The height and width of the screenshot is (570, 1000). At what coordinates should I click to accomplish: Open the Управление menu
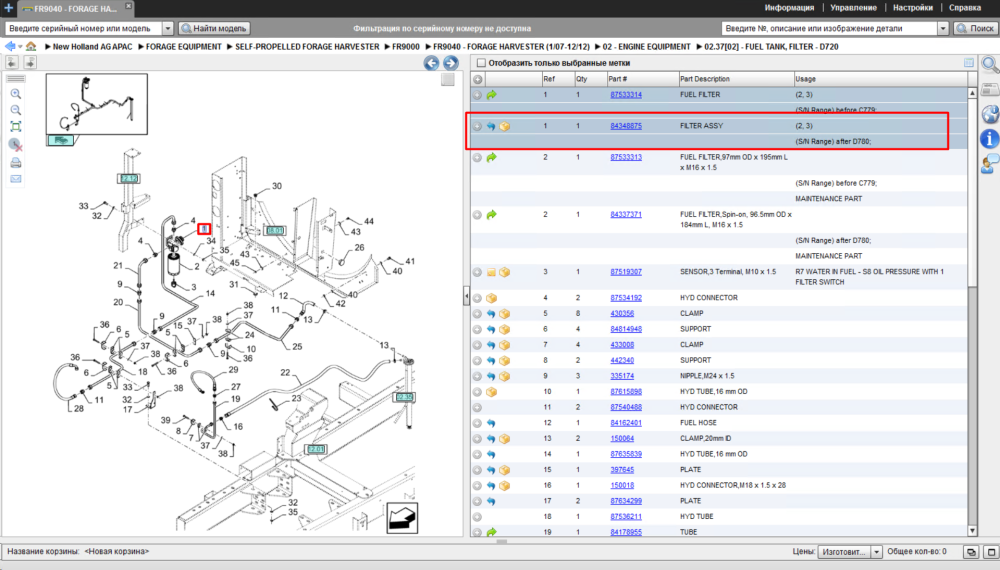(853, 8)
